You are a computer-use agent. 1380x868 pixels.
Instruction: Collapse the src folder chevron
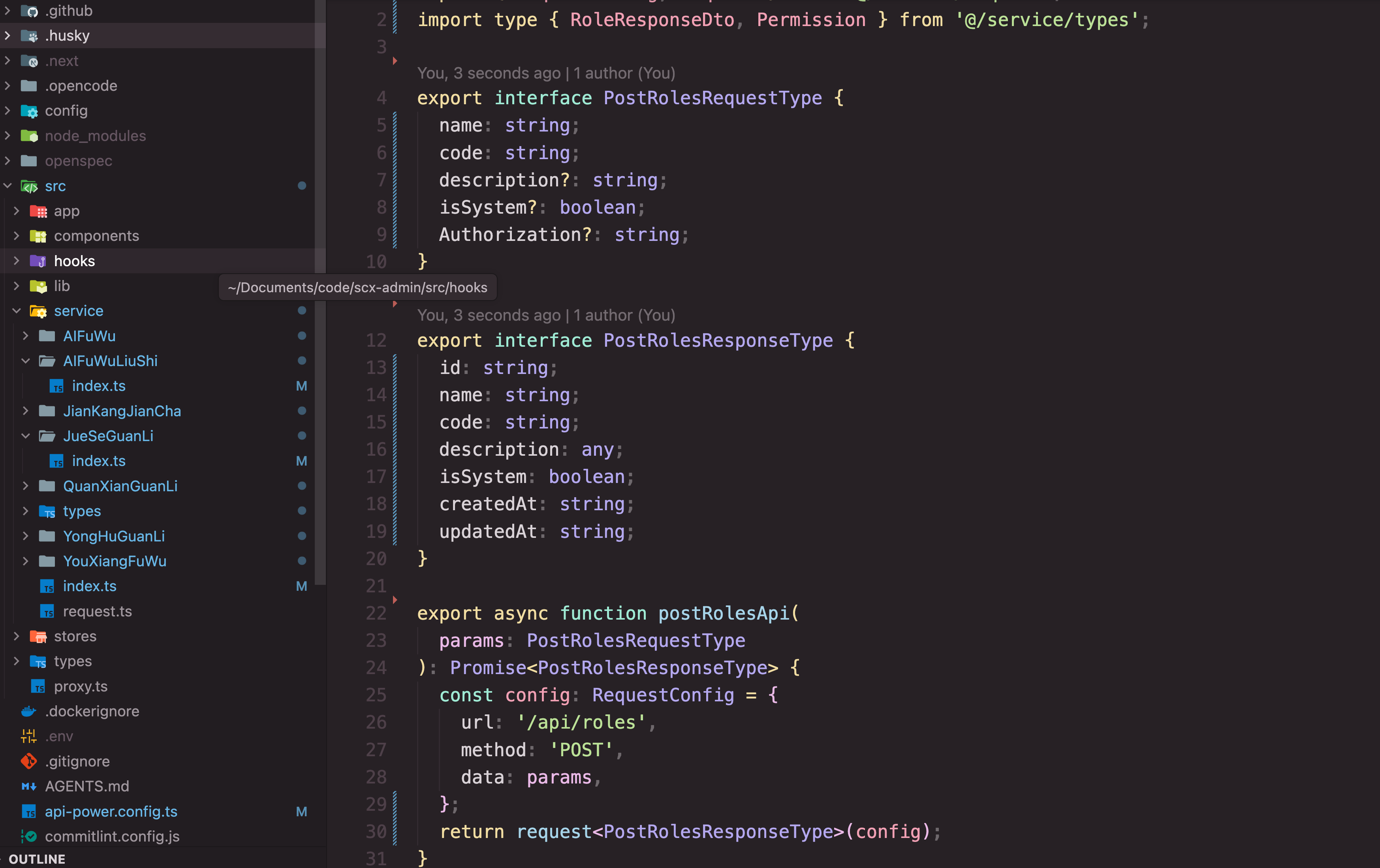8,186
